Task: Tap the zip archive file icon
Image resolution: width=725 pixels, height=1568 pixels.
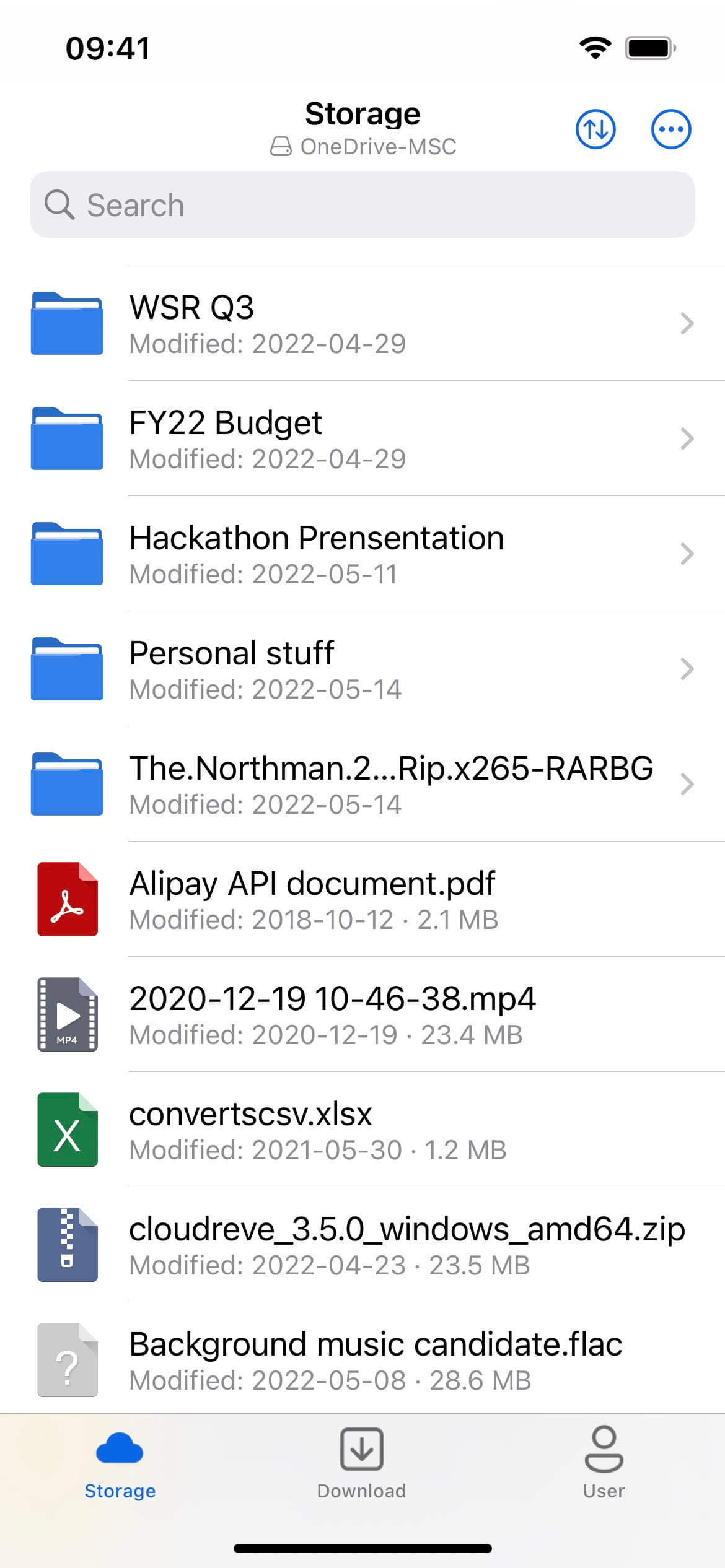Action: (x=68, y=1244)
